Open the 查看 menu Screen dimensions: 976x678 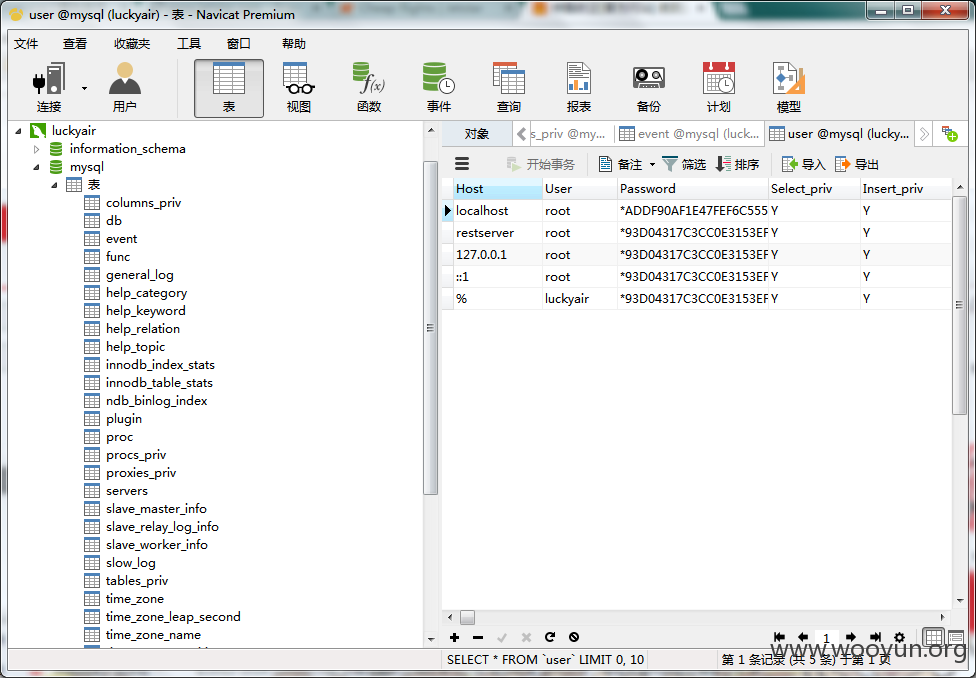coord(75,44)
